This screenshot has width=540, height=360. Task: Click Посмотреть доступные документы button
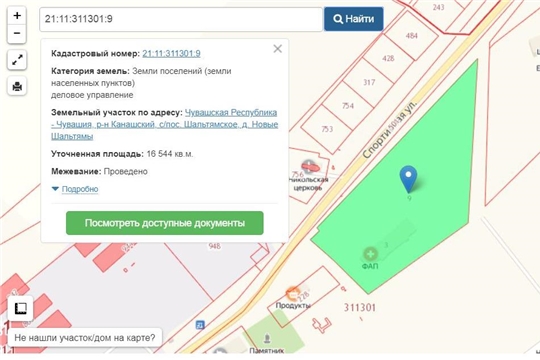point(165,223)
